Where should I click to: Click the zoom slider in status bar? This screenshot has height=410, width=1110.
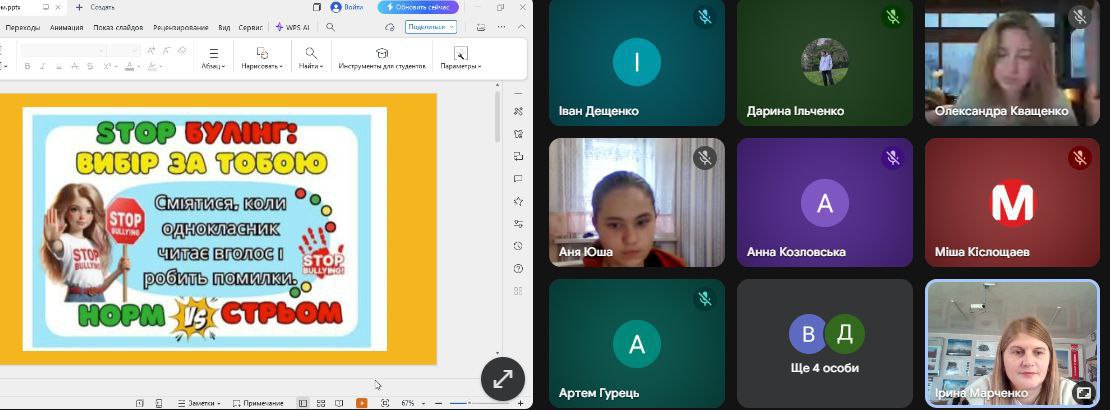[x=470, y=403]
